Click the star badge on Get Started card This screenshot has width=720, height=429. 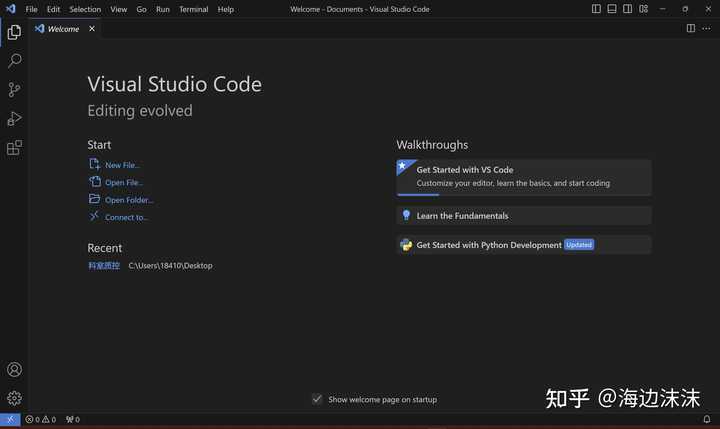pos(403,166)
